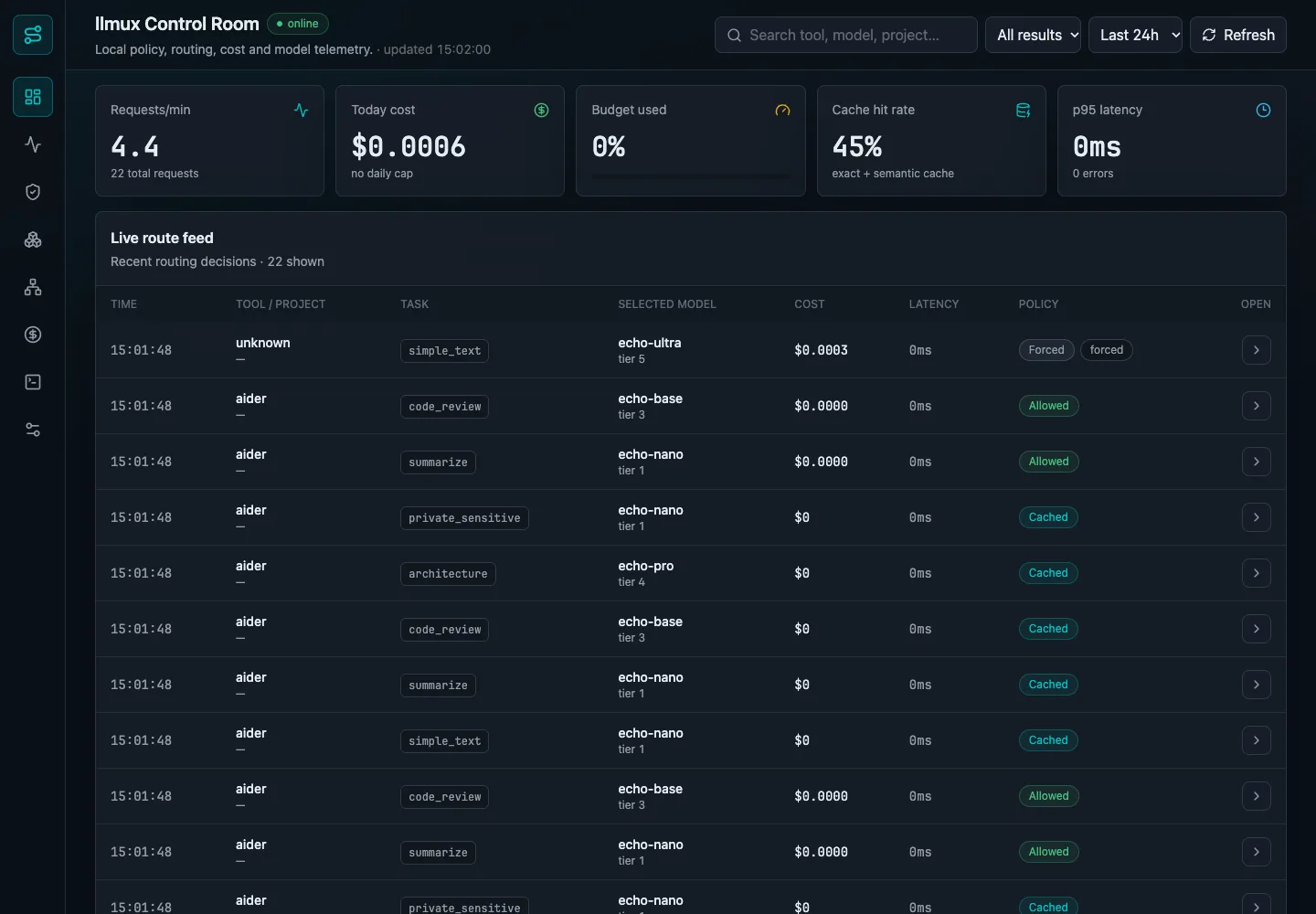Click the lowercase forced policy badge
The width and height of the screenshot is (1316, 914).
tap(1107, 350)
